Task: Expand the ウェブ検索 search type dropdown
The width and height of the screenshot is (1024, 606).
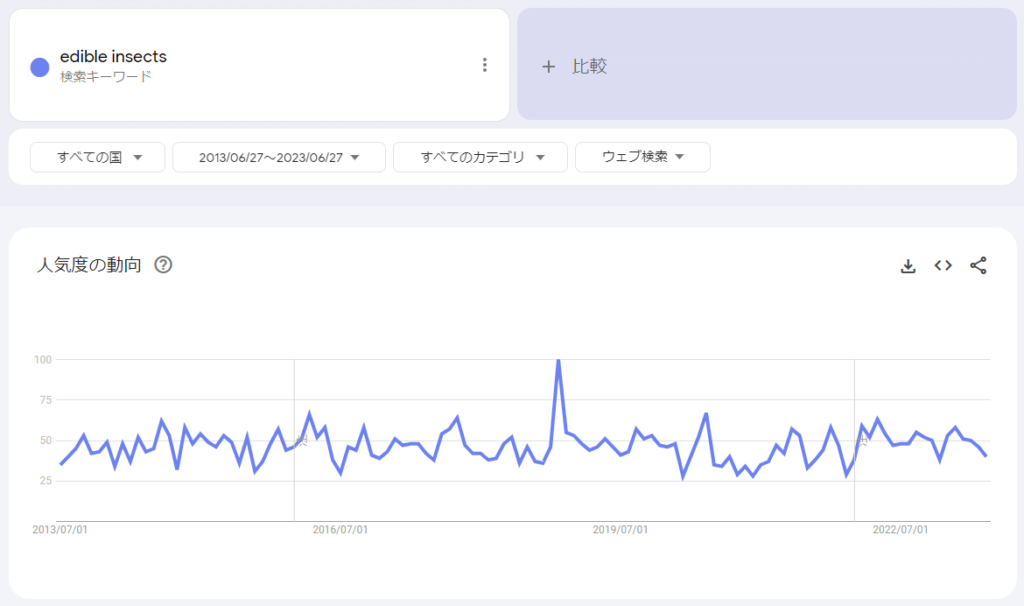Action: click(x=642, y=157)
